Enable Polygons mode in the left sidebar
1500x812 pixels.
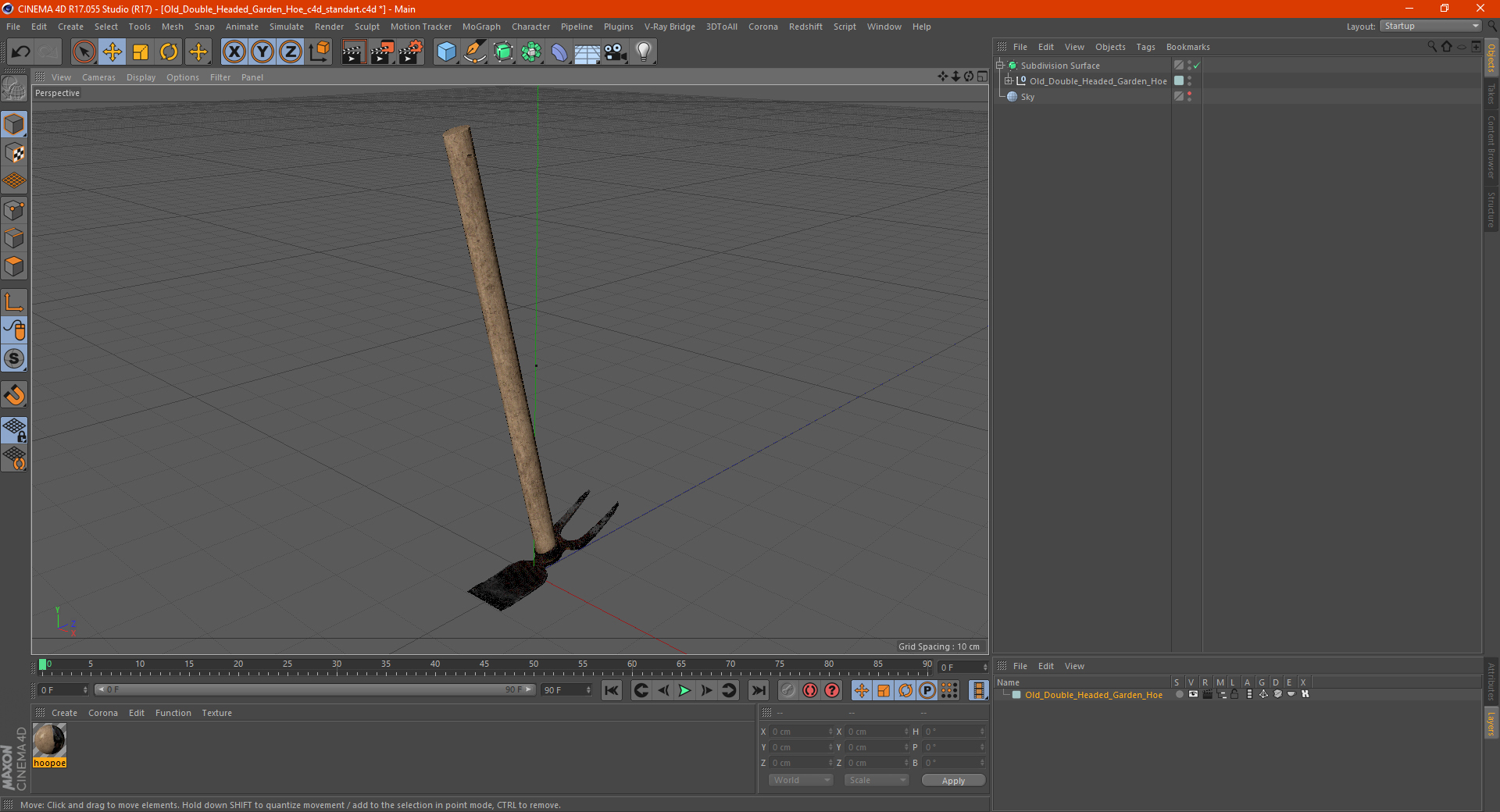click(14, 266)
